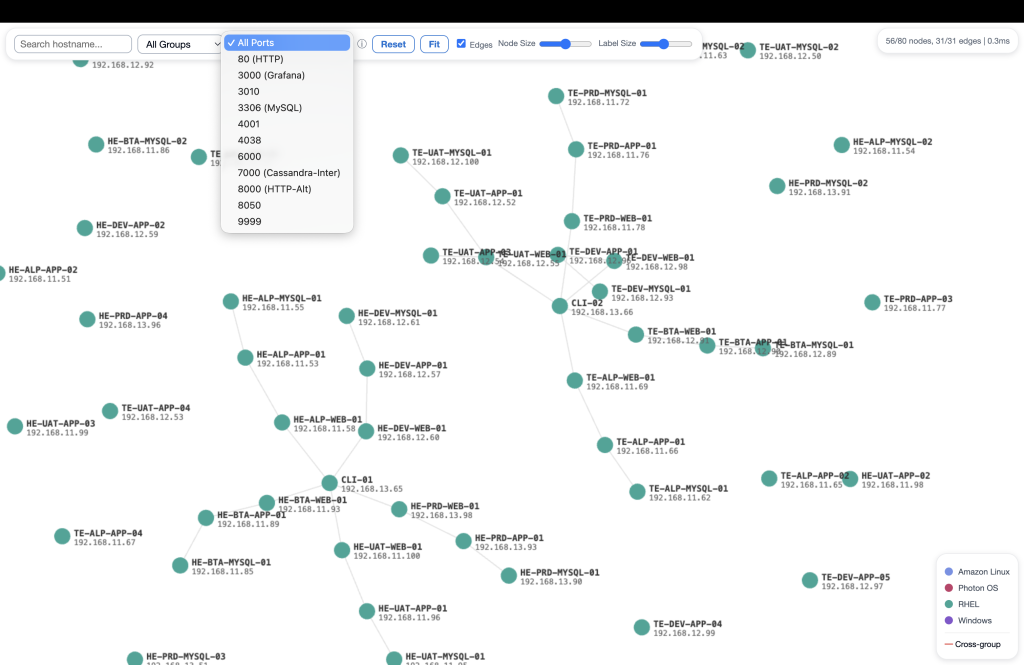Click the Cross-group legend entry

click(972, 644)
